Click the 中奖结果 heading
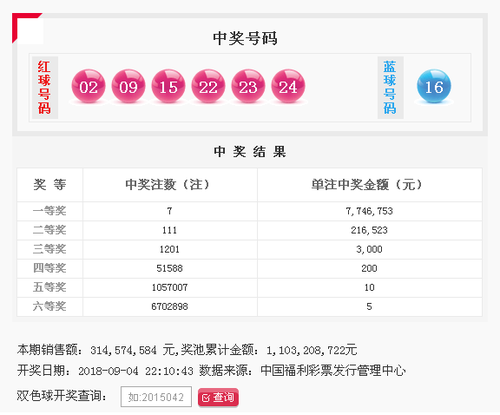 point(250,152)
